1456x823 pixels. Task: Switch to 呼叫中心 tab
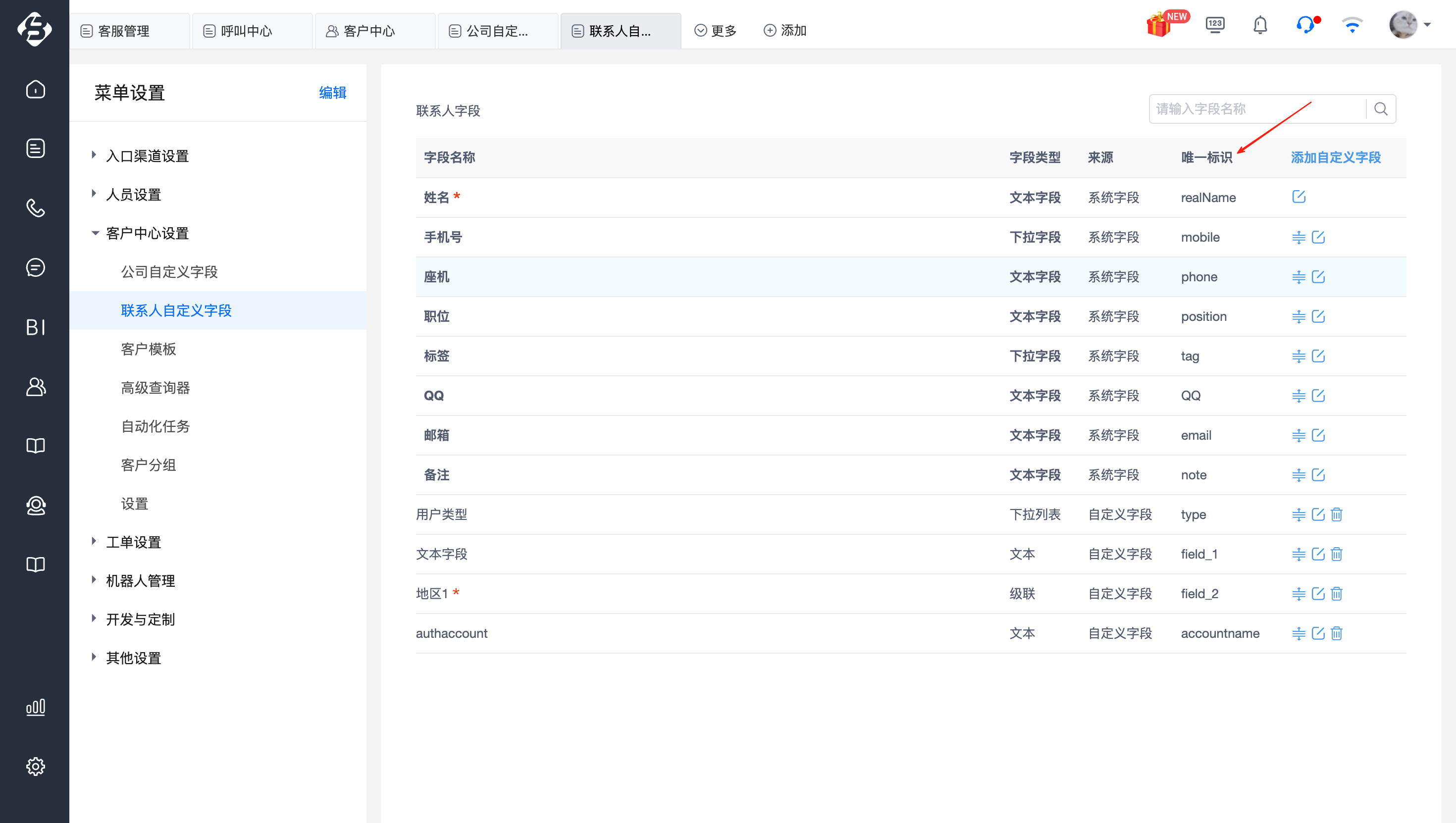pos(253,31)
